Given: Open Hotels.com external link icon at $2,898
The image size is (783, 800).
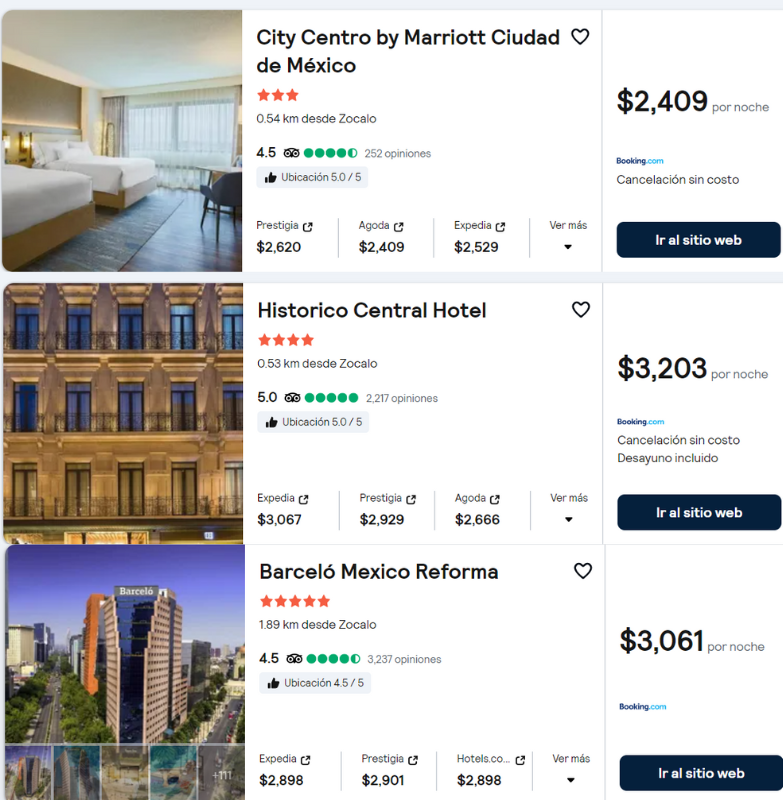Looking at the screenshot, I should (x=520, y=760).
